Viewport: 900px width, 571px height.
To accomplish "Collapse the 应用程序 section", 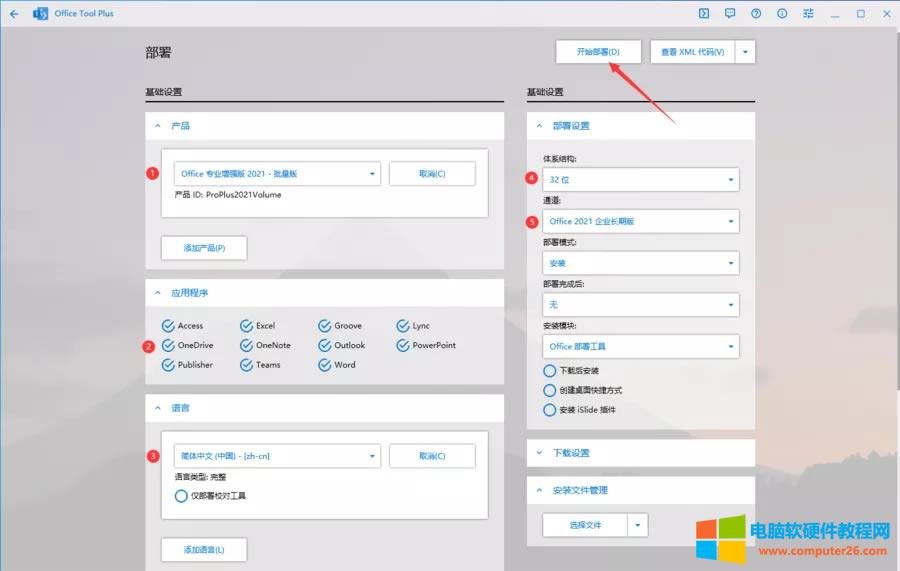I will tap(157, 293).
